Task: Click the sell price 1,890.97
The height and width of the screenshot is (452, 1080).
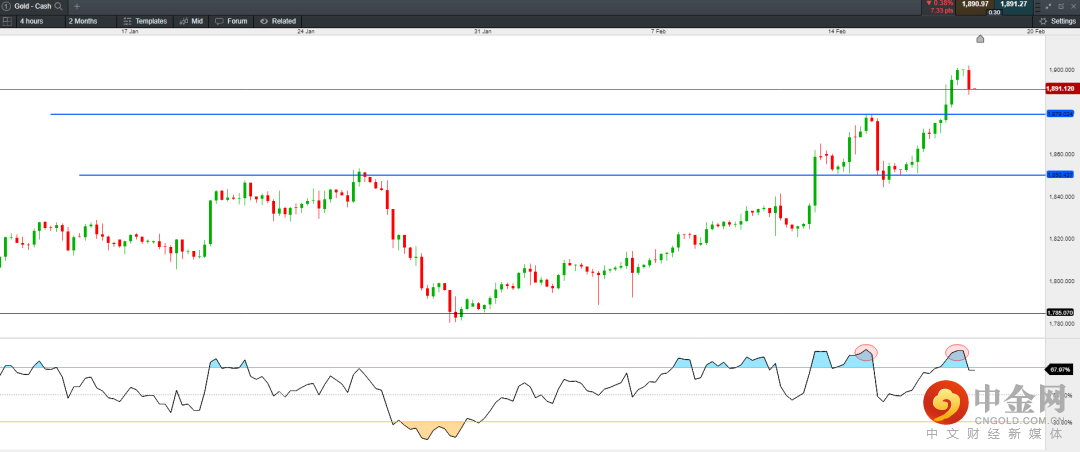Action: point(975,5)
